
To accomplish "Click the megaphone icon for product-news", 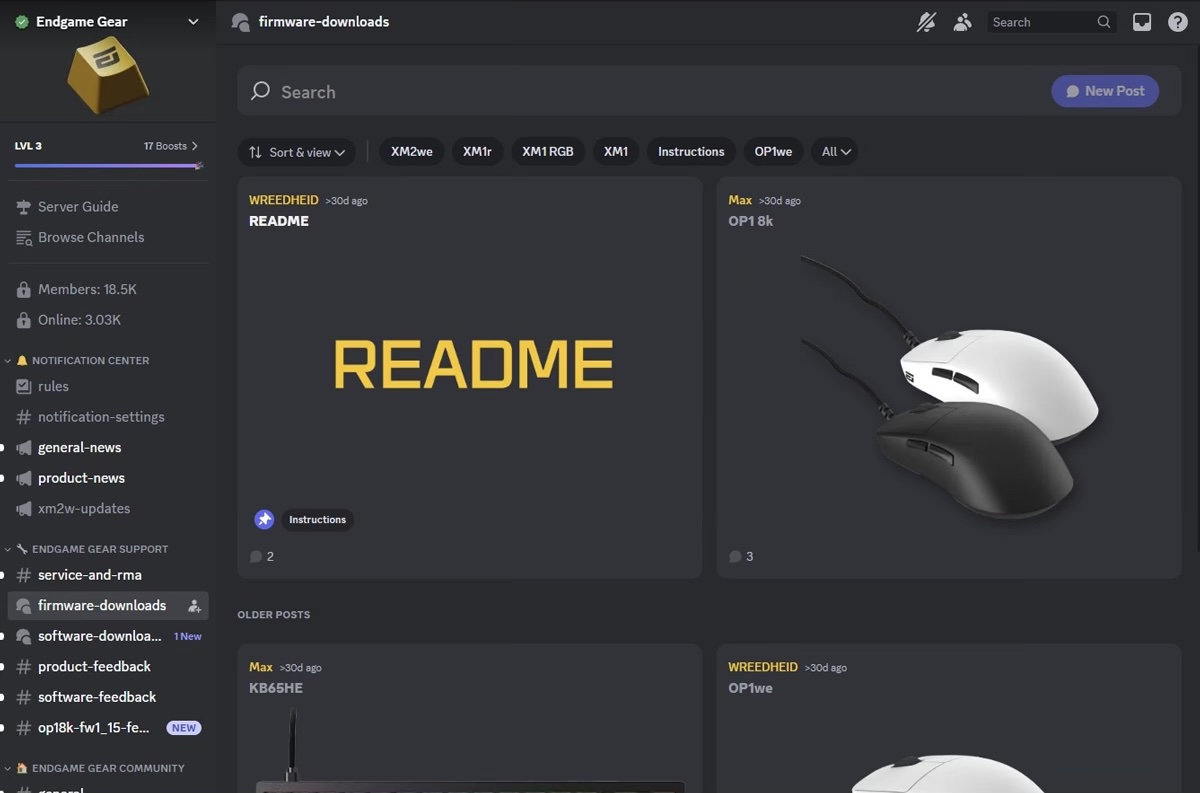I will pos(24,478).
